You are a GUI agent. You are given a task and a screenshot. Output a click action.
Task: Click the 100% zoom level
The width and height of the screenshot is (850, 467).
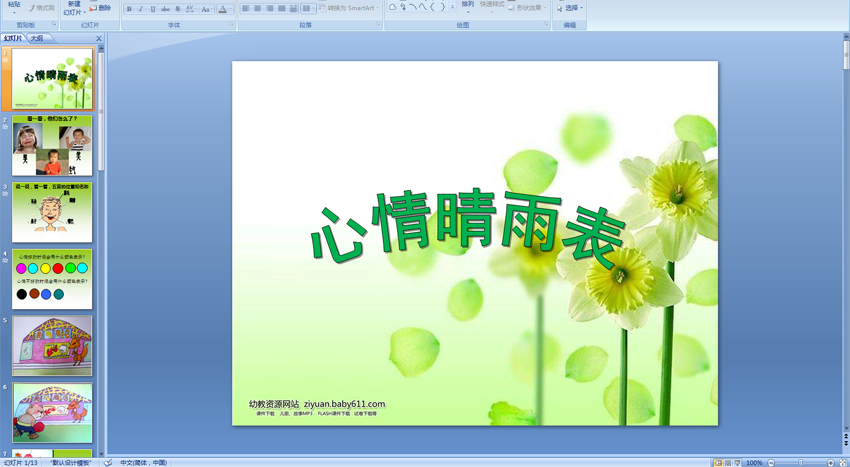[754, 463]
